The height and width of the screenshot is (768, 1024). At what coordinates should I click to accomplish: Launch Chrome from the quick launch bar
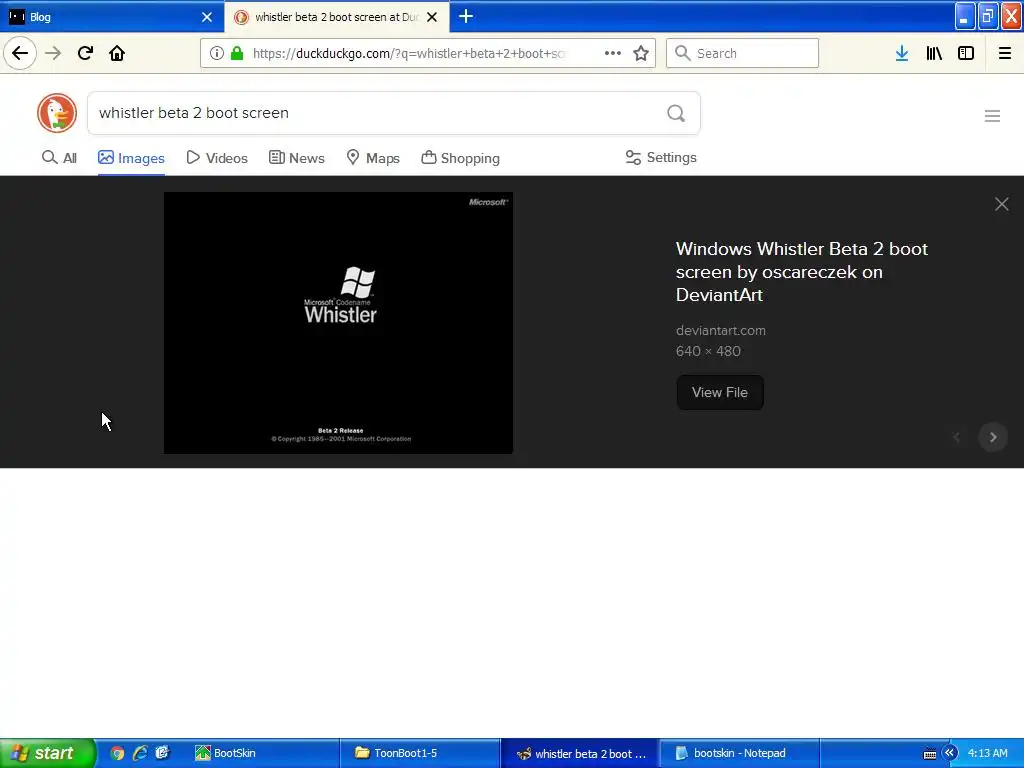click(117, 753)
